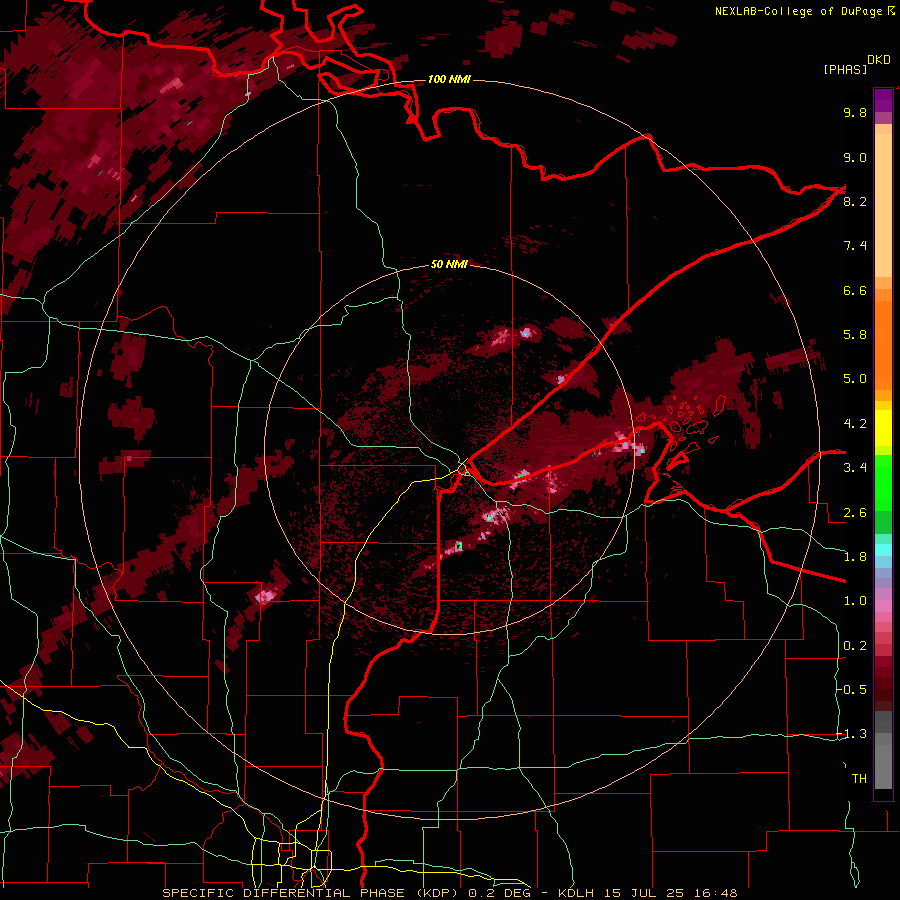Screen dimensions: 900x900
Task: Click the 0.2 scale value
Action: 855,646
